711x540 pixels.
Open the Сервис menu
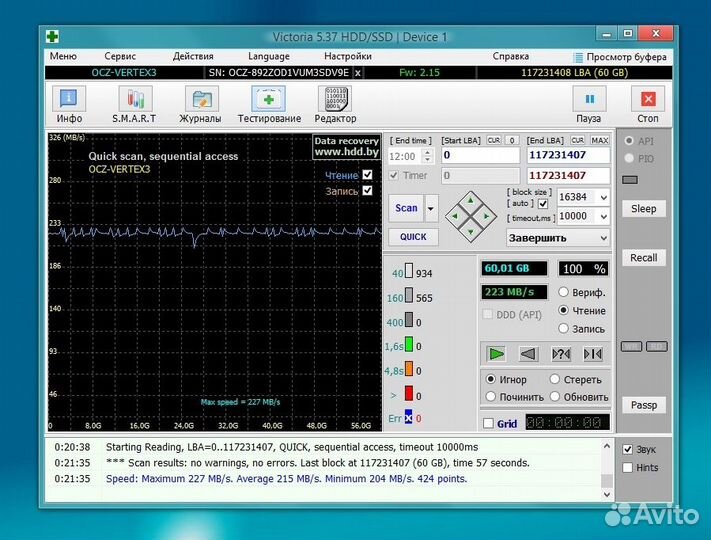tap(120, 56)
